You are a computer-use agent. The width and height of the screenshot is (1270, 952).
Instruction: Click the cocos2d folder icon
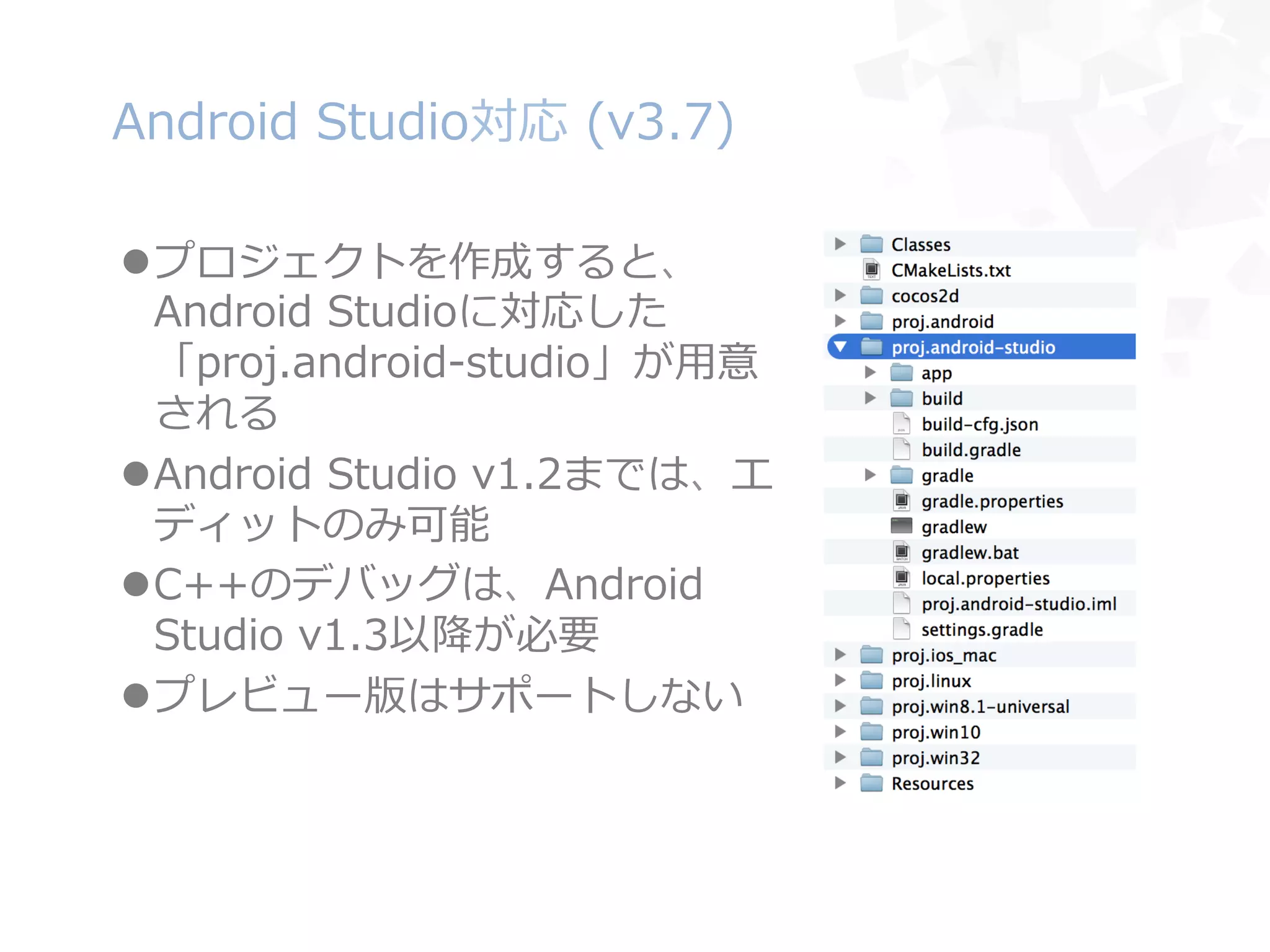click(871, 295)
